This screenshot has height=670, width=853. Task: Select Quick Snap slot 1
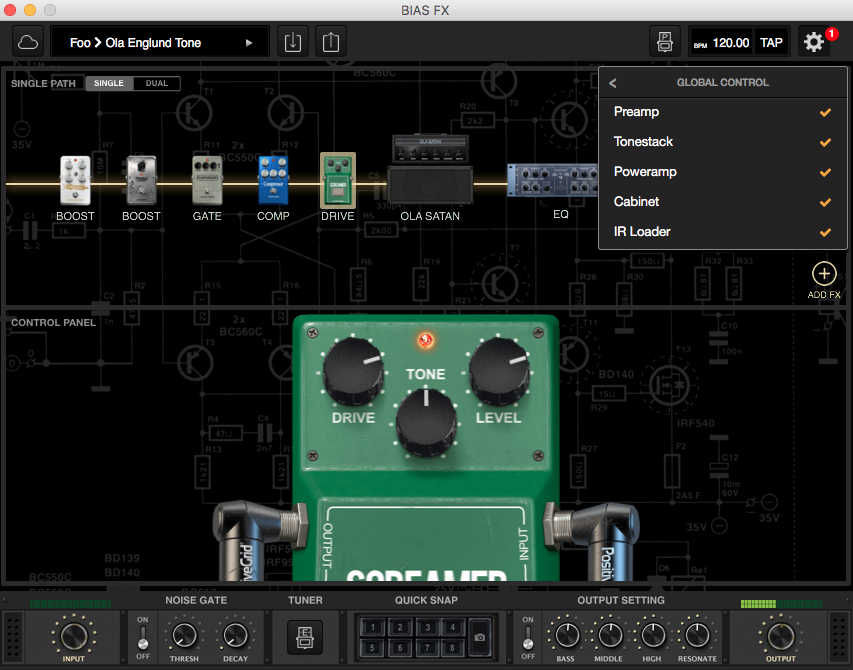[373, 627]
